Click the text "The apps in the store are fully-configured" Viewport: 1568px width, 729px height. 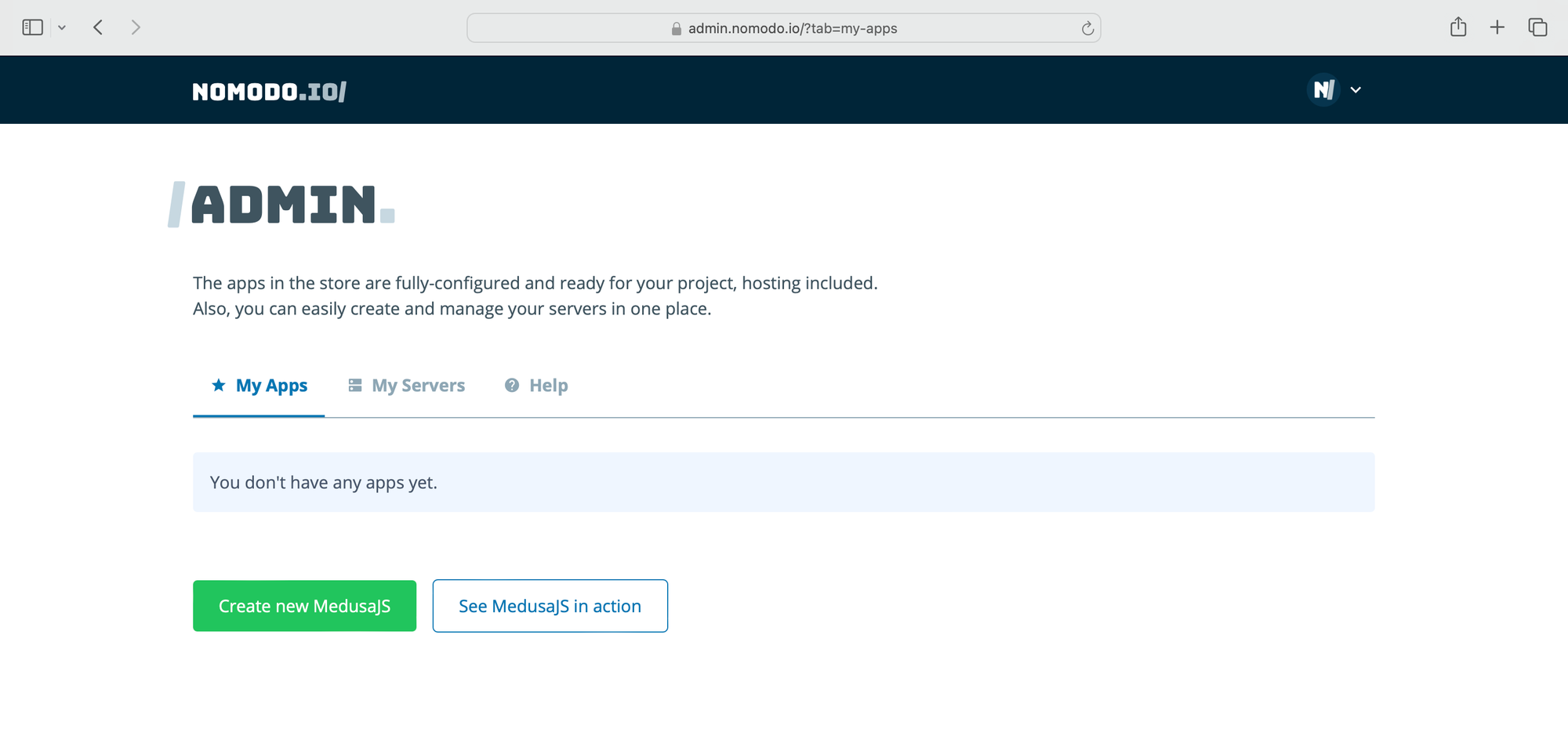coord(357,283)
